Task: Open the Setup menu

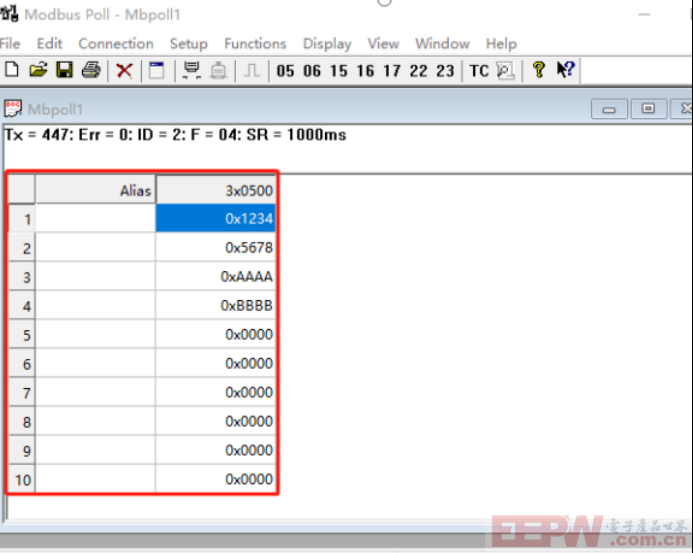Action: tap(189, 44)
